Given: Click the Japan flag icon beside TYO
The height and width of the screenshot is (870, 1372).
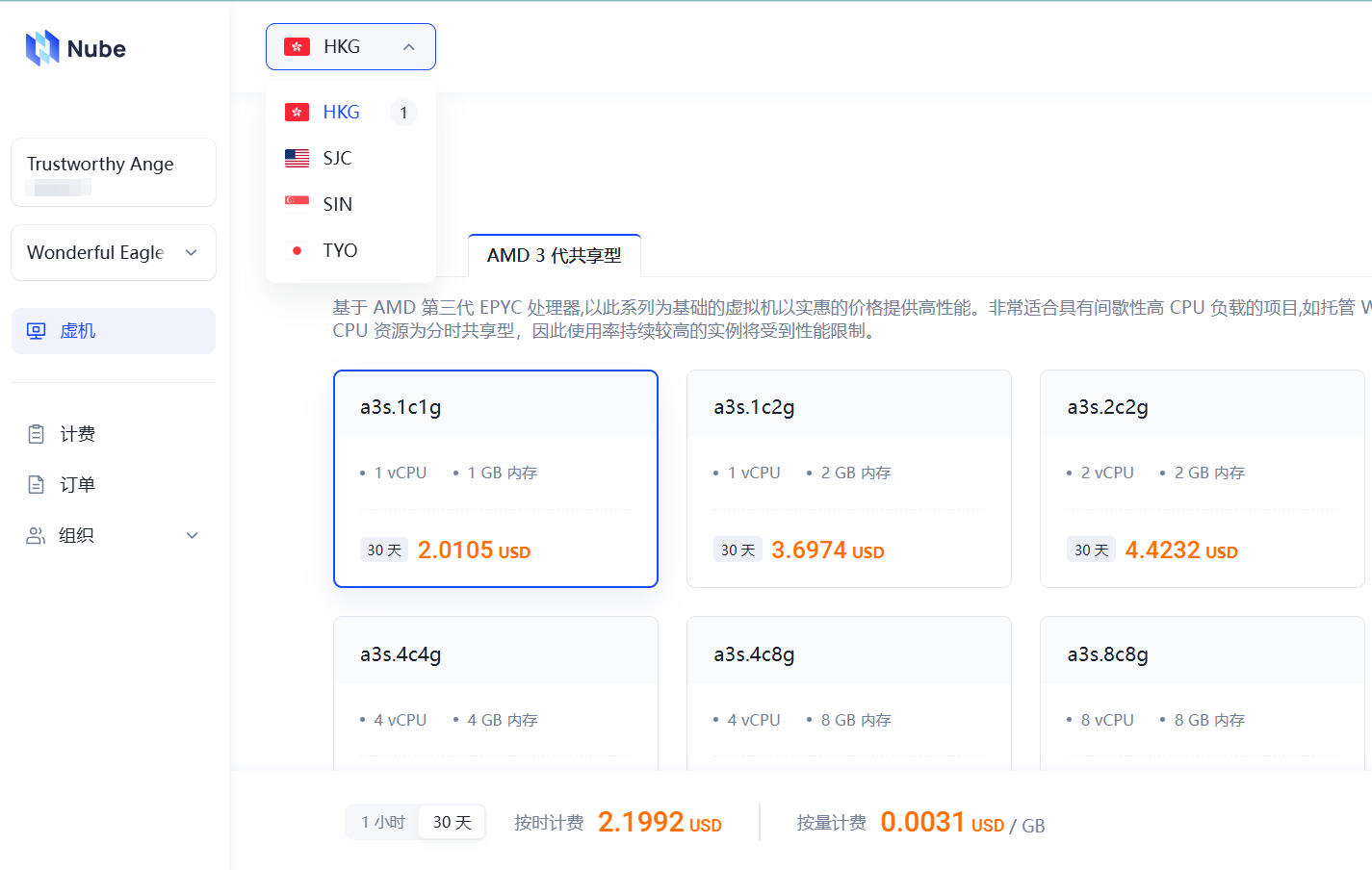Looking at the screenshot, I should pyautogui.click(x=297, y=250).
